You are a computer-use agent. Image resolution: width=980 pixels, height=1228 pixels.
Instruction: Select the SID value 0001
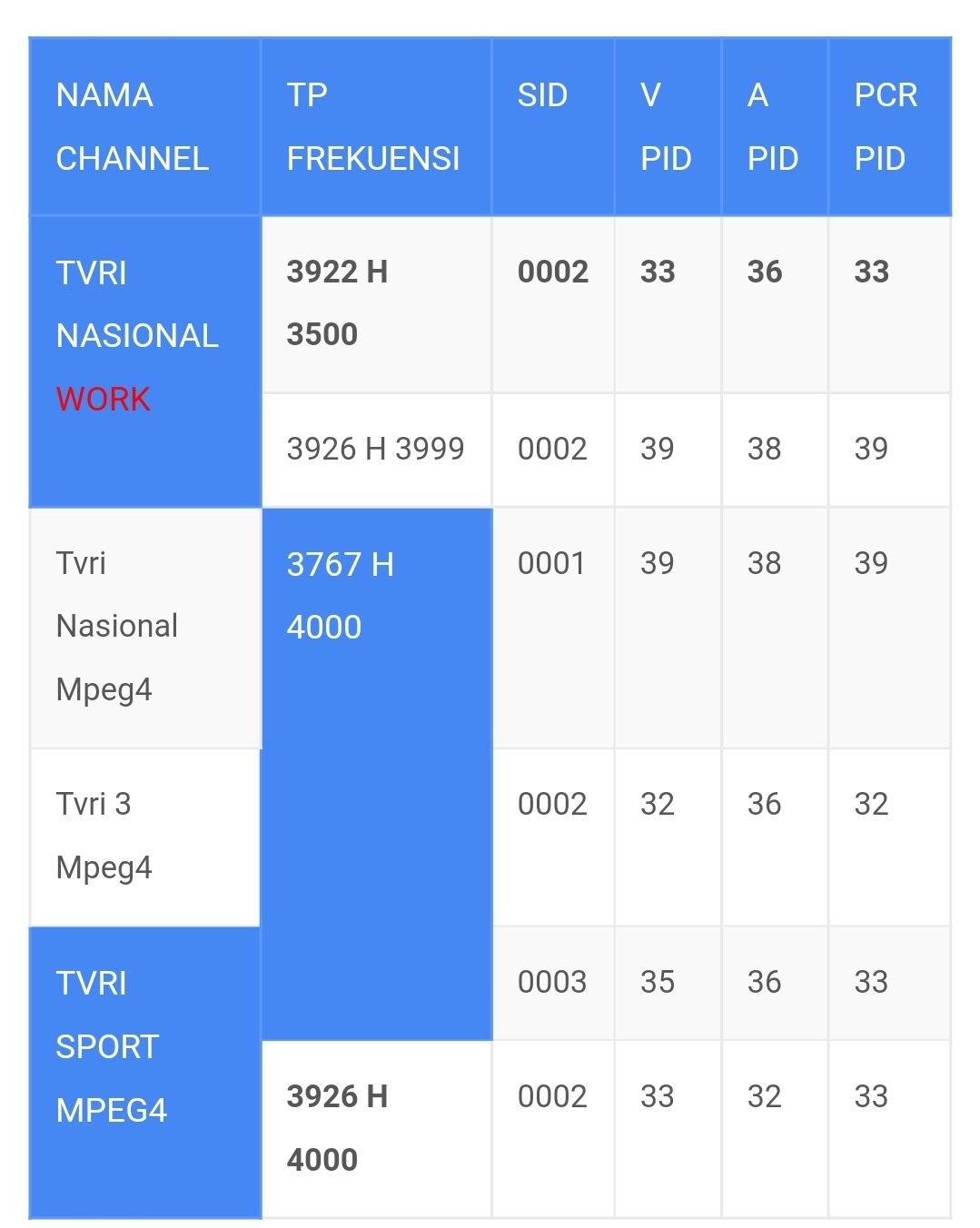coord(551,563)
